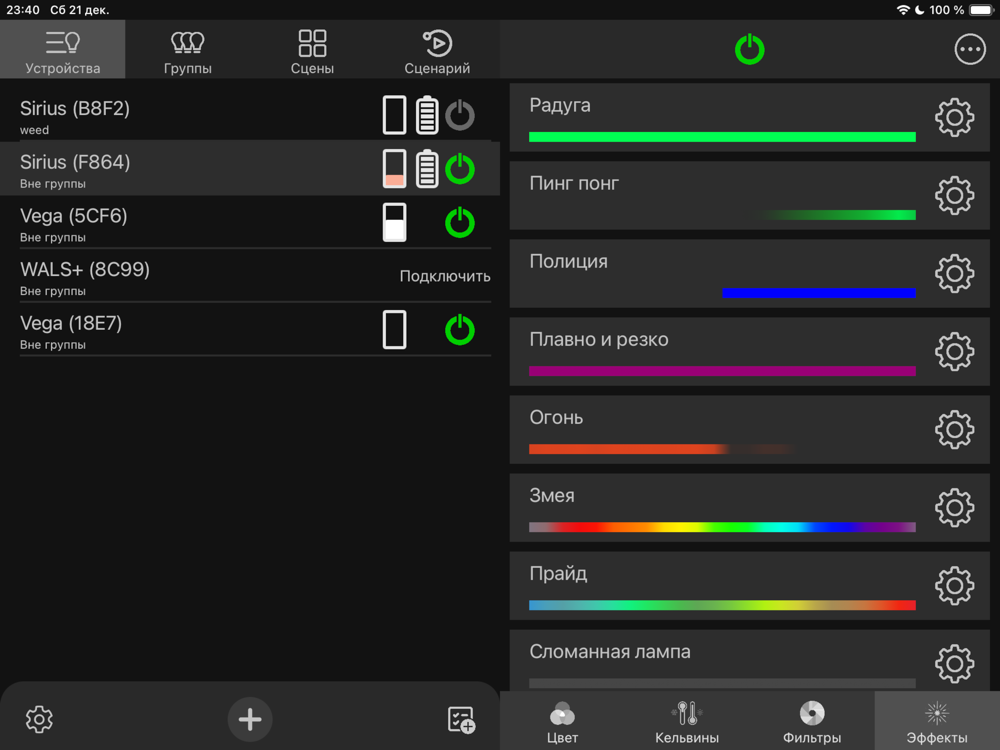Screen dimensions: 1000x750
Task: Tap the Vega (5CF6) lamp level indicator
Action: click(394, 222)
